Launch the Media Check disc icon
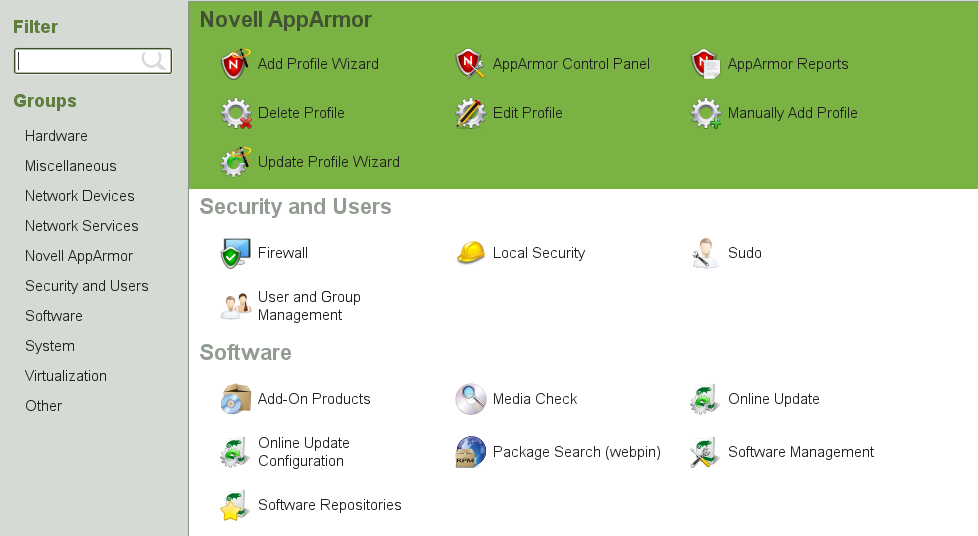Screen dimensions: 978x536 [x=470, y=399]
